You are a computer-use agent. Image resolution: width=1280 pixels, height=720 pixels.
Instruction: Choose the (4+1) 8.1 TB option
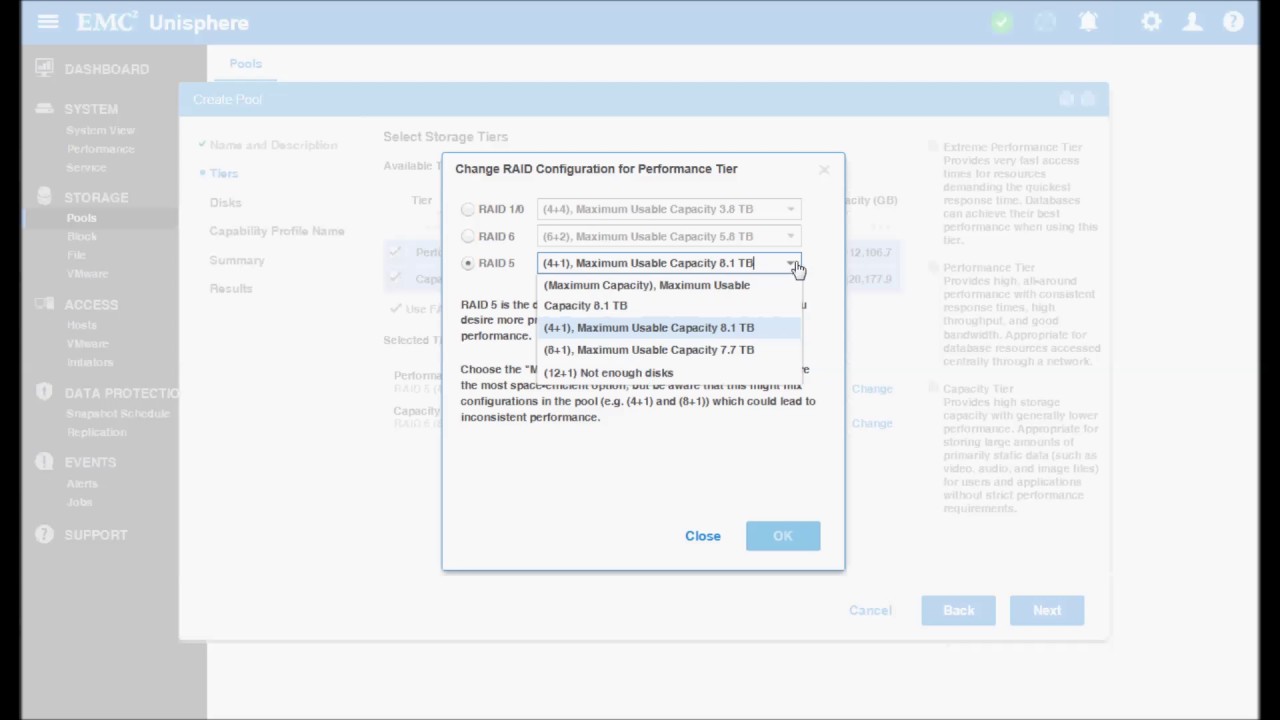pos(670,327)
